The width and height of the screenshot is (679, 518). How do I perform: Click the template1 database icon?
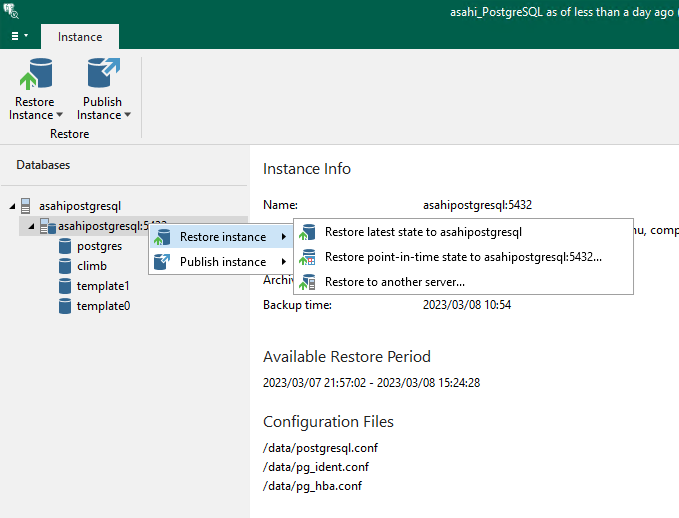(65, 286)
